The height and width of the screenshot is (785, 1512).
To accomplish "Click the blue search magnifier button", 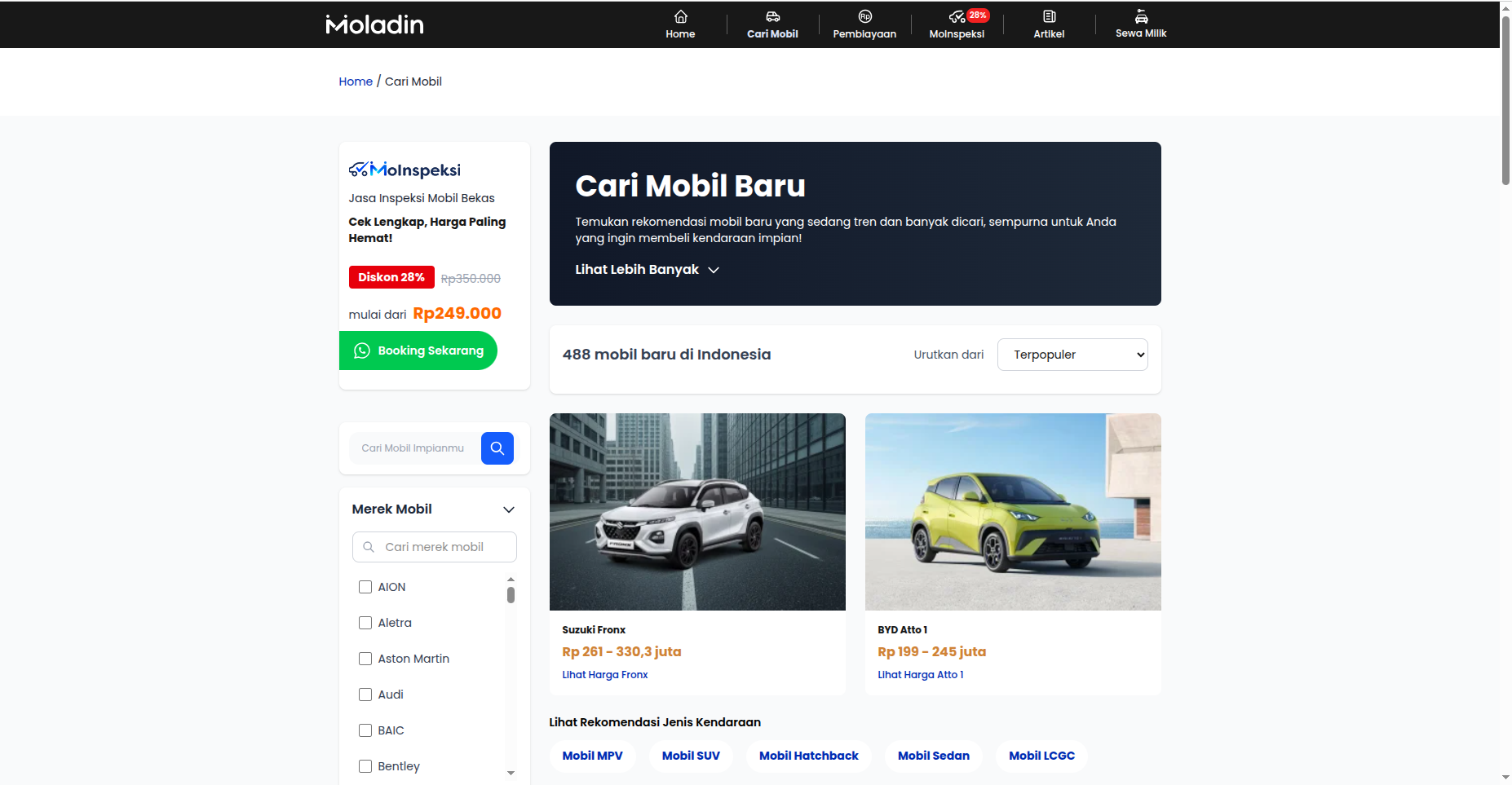I will click(x=497, y=448).
